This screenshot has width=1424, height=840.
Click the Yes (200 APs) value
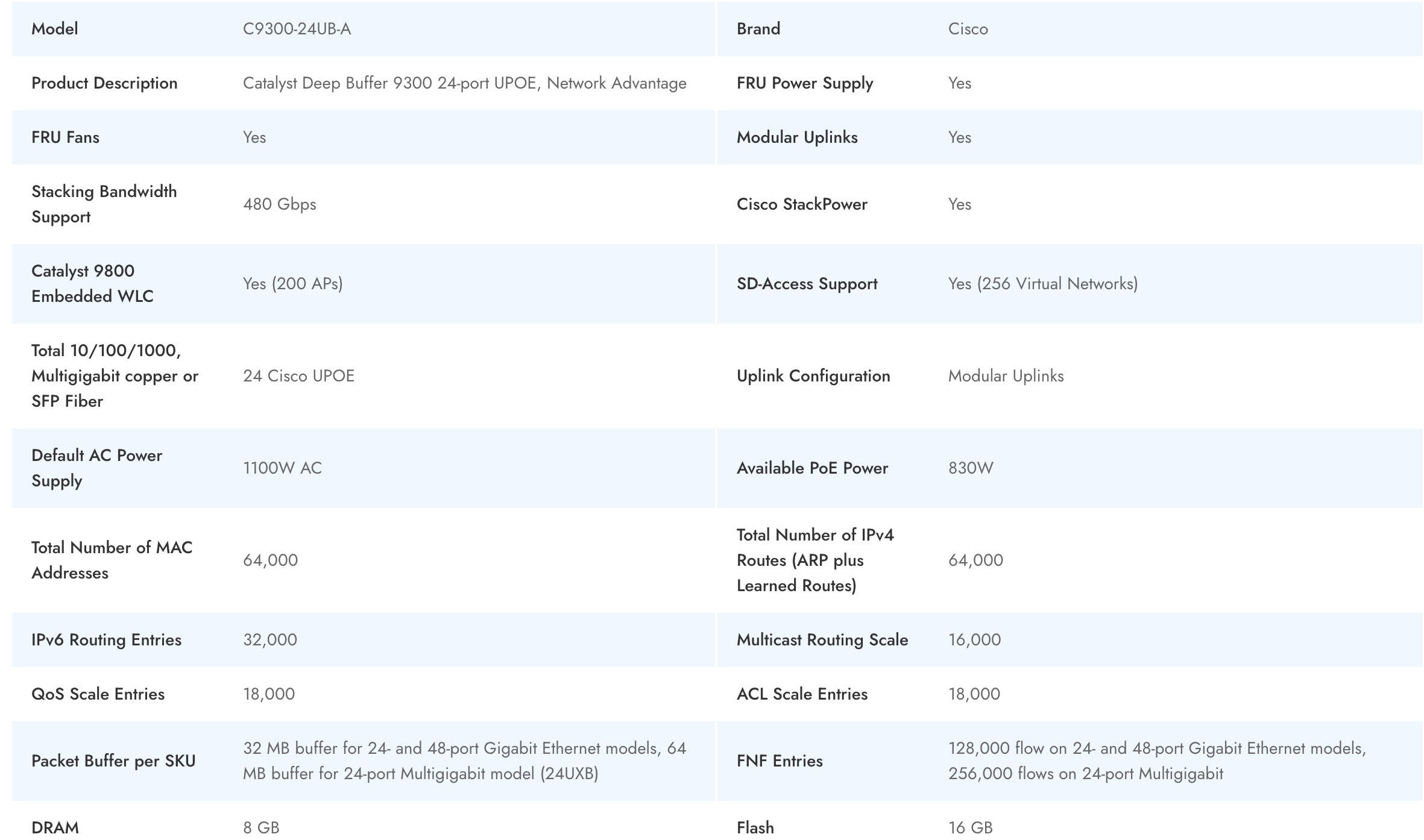click(x=292, y=284)
